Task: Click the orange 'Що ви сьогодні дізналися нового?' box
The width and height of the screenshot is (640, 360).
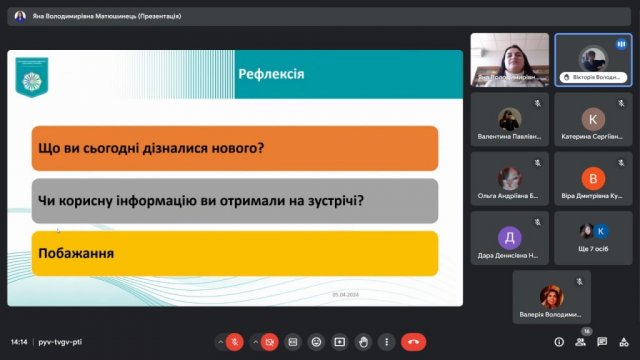Action: 235,148
